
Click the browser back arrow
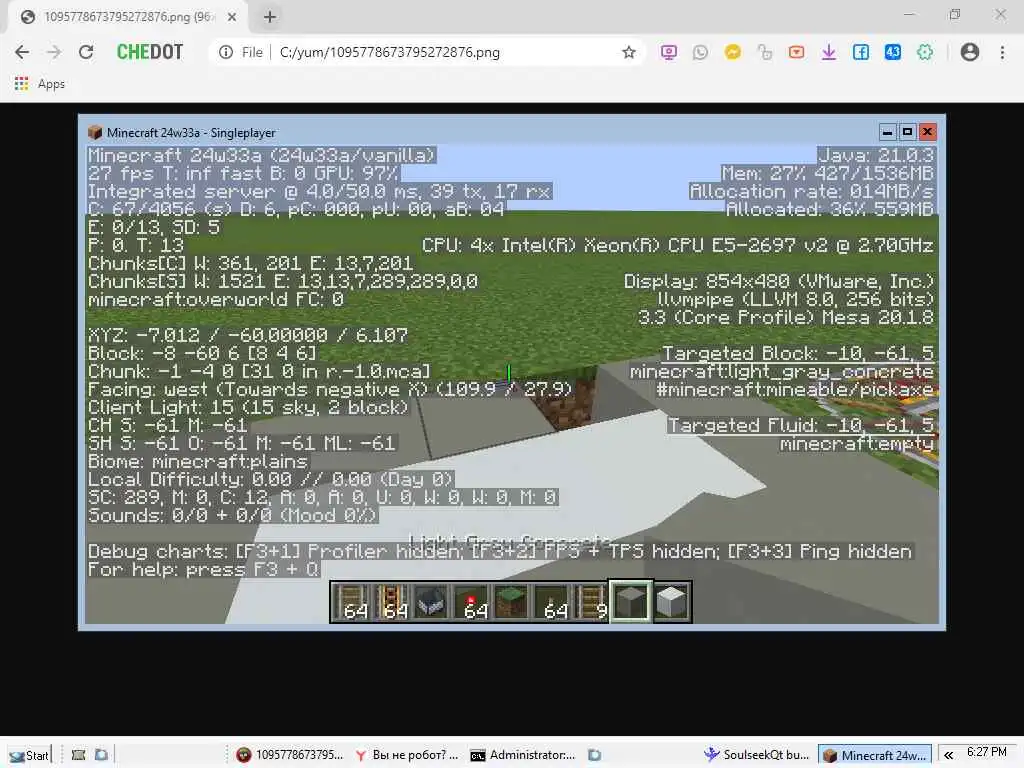22,52
